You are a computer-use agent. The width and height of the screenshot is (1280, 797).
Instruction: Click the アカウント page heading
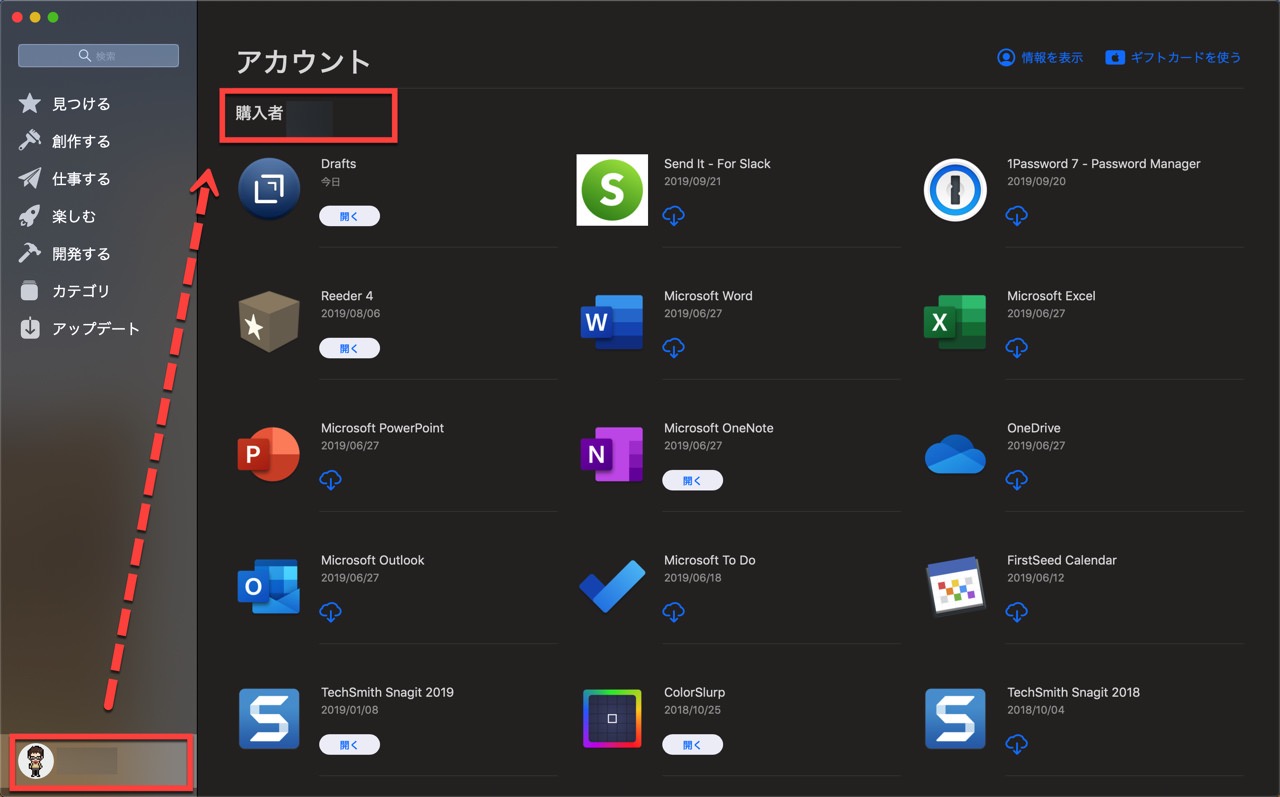click(x=303, y=62)
